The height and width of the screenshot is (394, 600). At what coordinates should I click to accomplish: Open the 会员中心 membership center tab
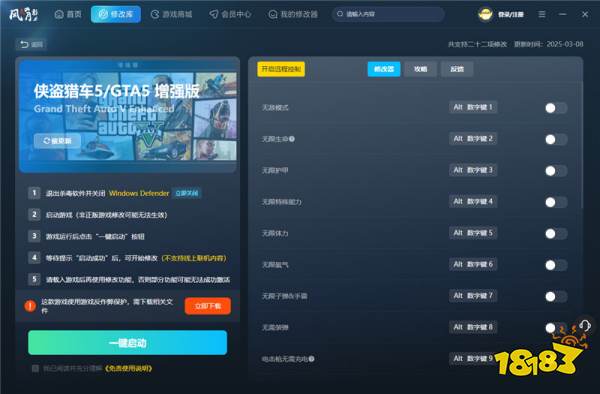230,15
